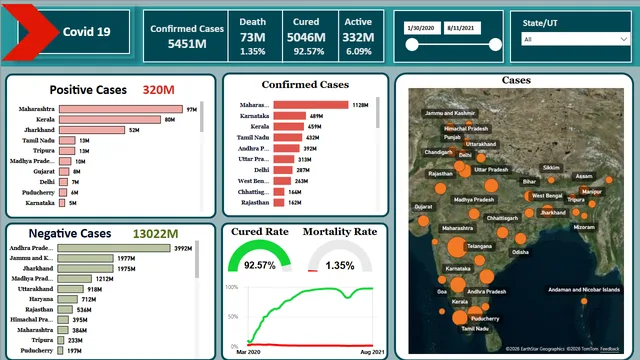Viewport: 640px width, 360px height.
Task: Select Karnataka bar in Confirmed Cases
Action: point(289,116)
